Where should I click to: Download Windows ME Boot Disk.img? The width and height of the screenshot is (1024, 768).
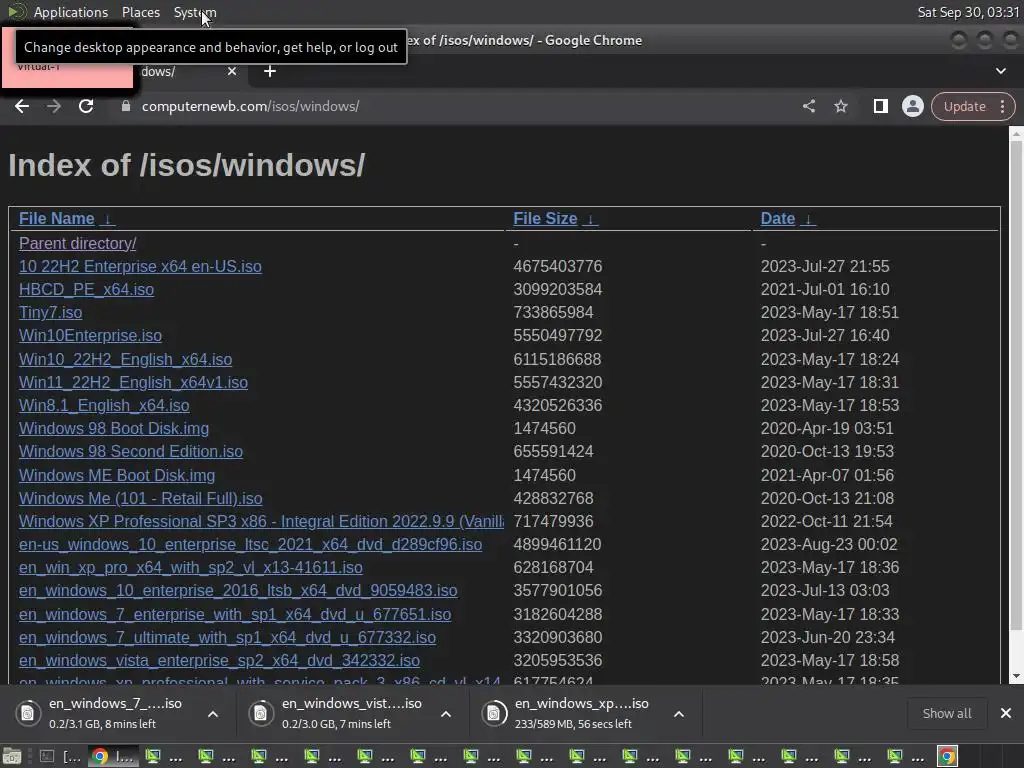(117, 475)
